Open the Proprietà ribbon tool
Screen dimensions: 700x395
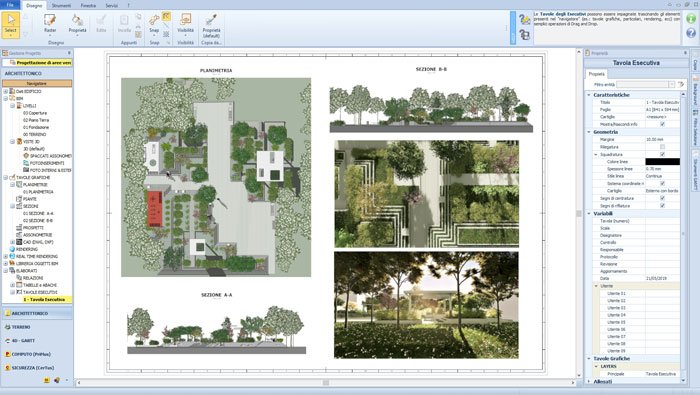pyautogui.click(x=77, y=24)
